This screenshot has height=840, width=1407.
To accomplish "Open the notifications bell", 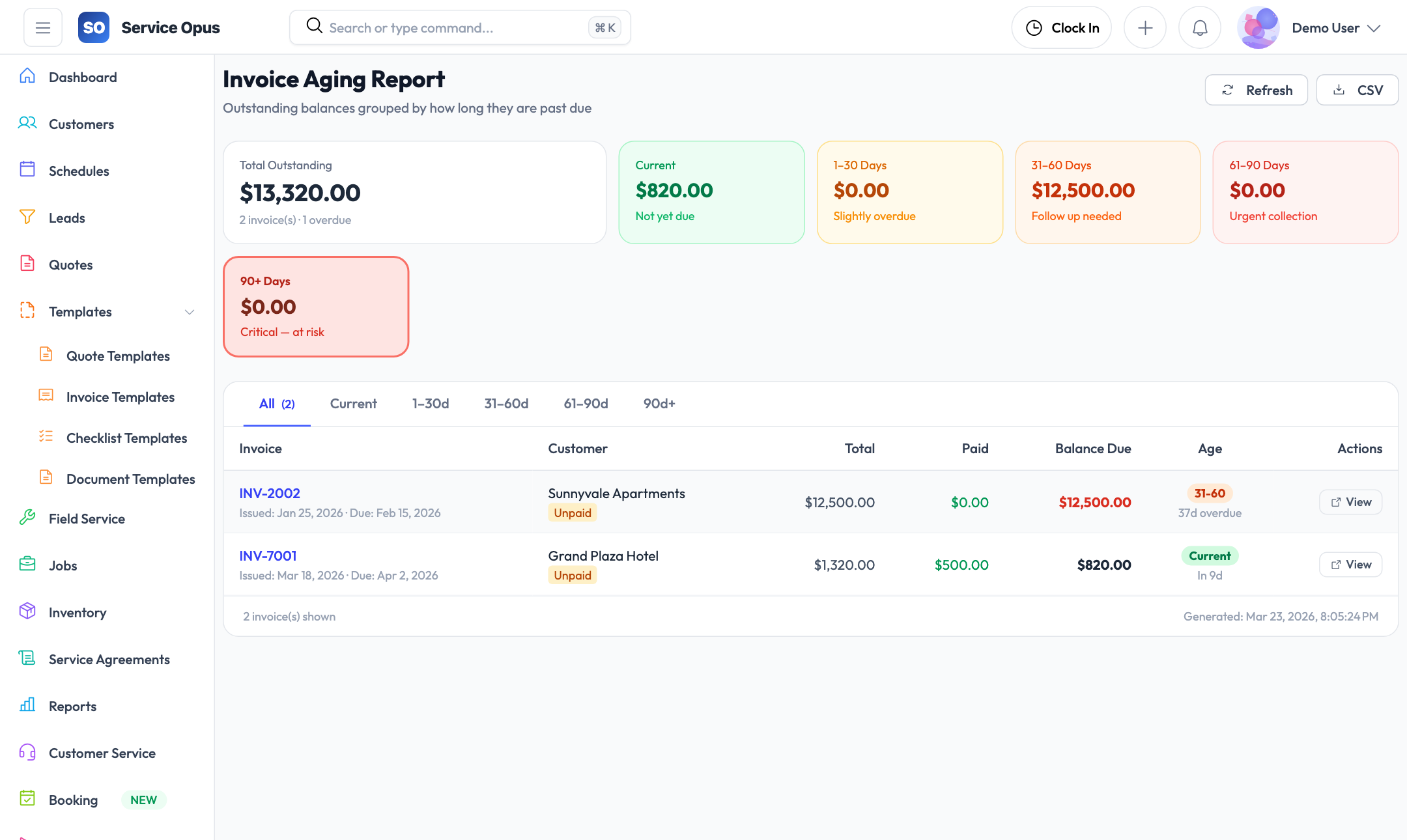I will pyautogui.click(x=1199, y=27).
